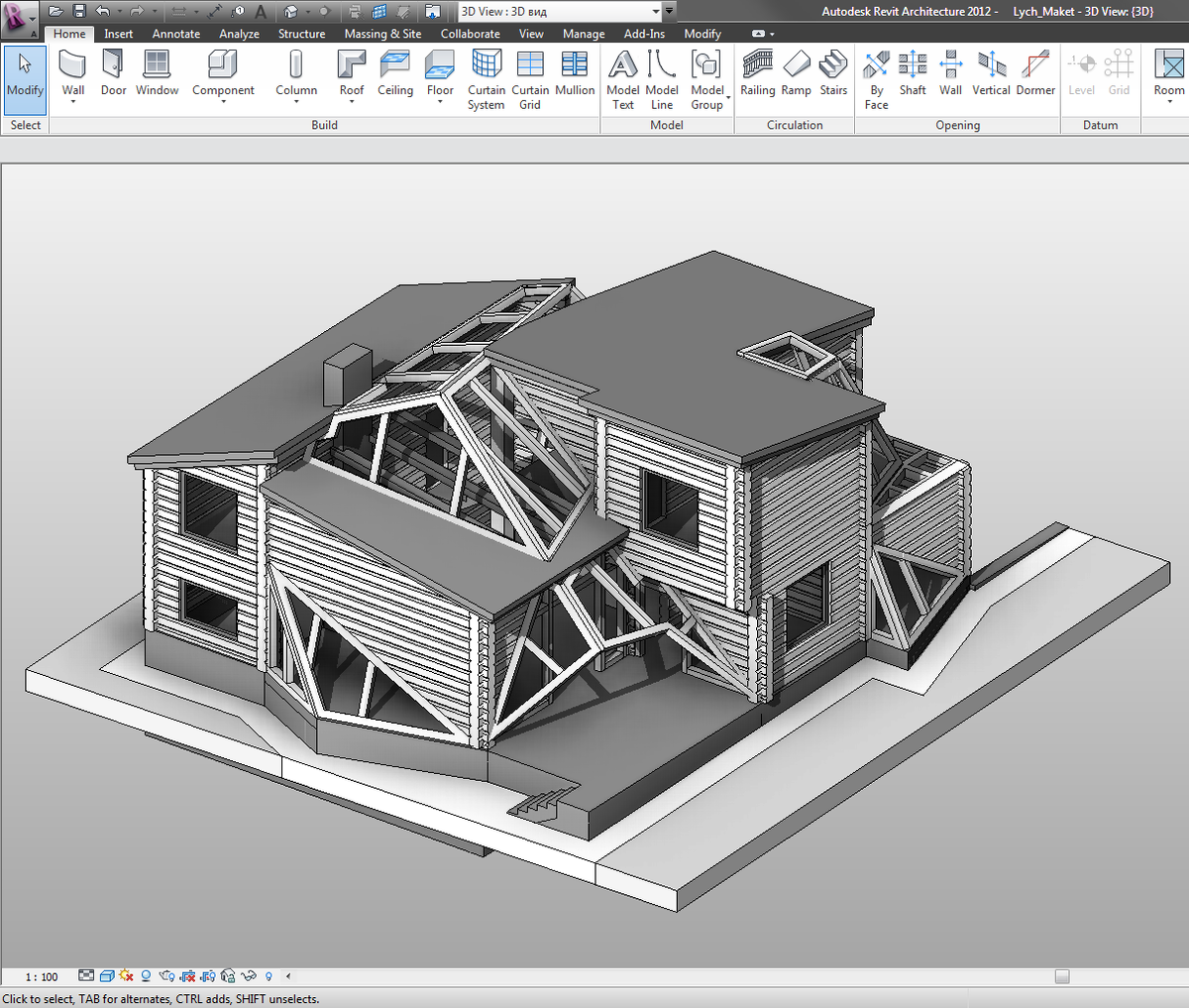1189x1008 pixels.
Task: Switch to the Massing & Site tab
Action: [382, 34]
